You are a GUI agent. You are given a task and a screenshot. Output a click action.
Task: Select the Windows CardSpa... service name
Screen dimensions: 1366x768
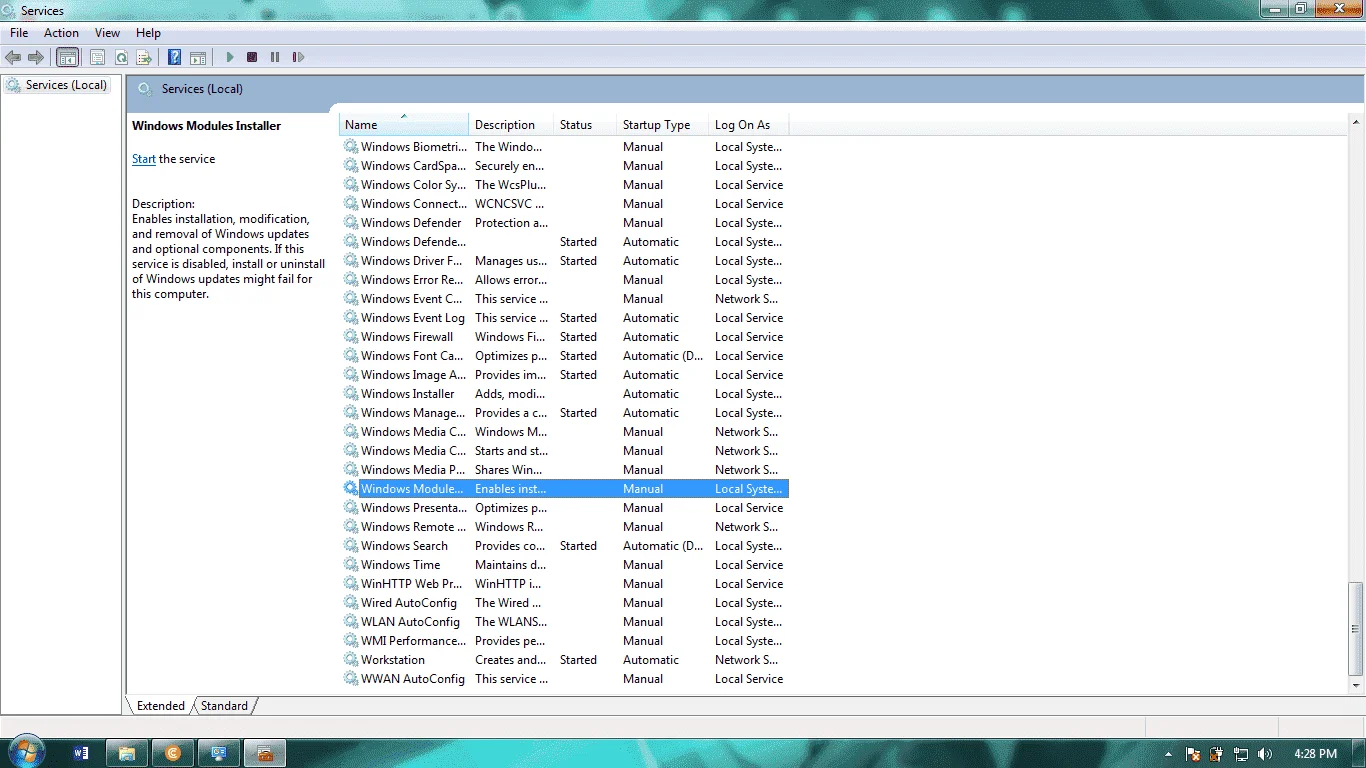413,166
